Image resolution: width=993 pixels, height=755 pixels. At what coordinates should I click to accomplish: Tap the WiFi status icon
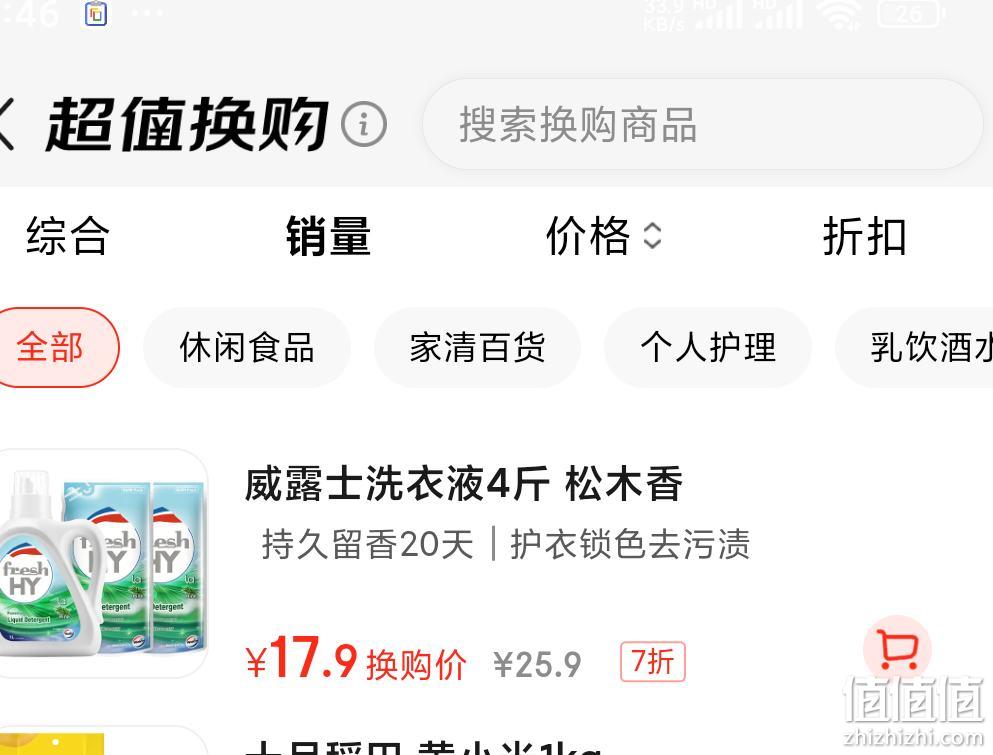pos(840,15)
